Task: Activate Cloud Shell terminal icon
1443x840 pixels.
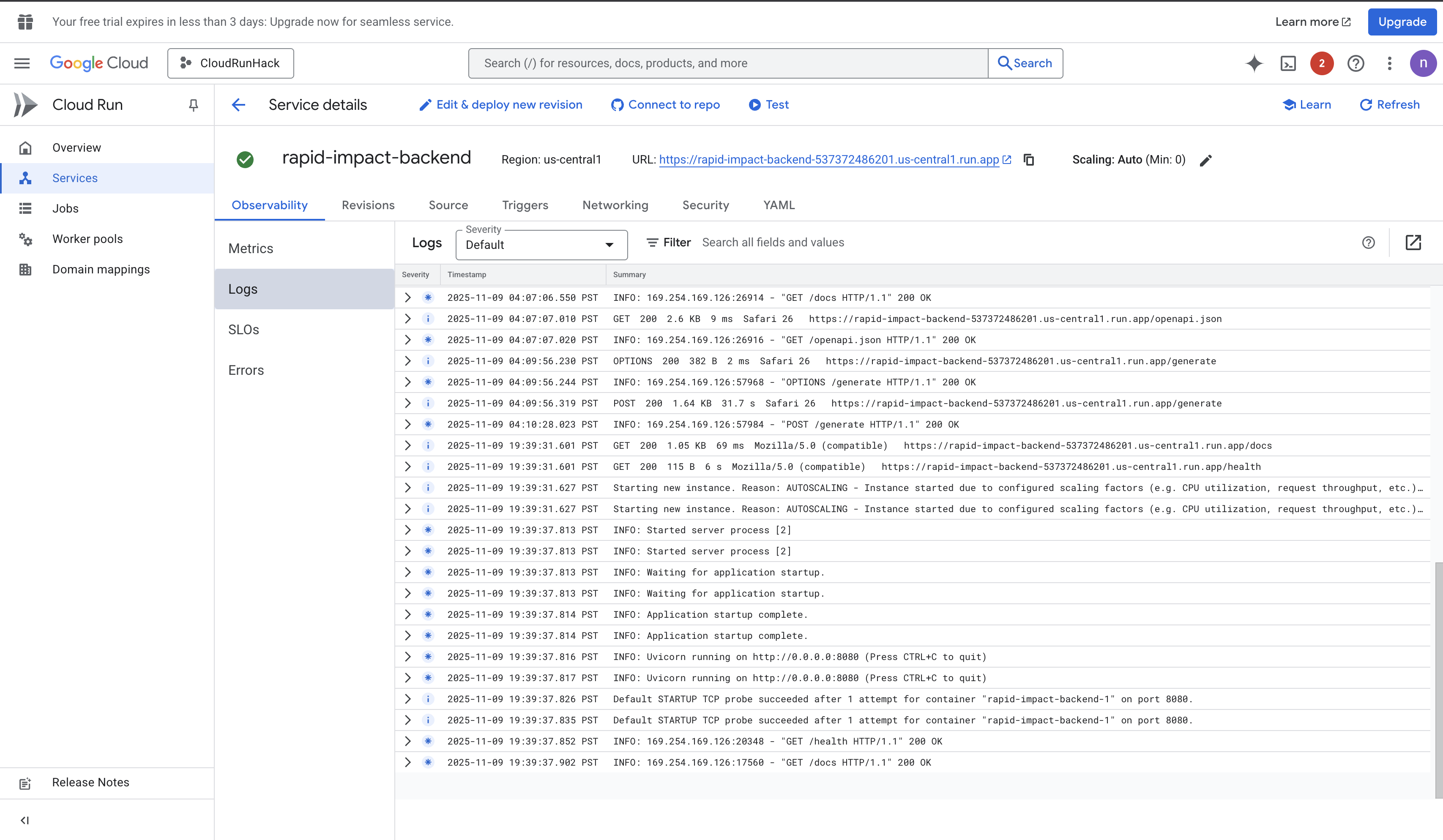Action: (x=1288, y=63)
